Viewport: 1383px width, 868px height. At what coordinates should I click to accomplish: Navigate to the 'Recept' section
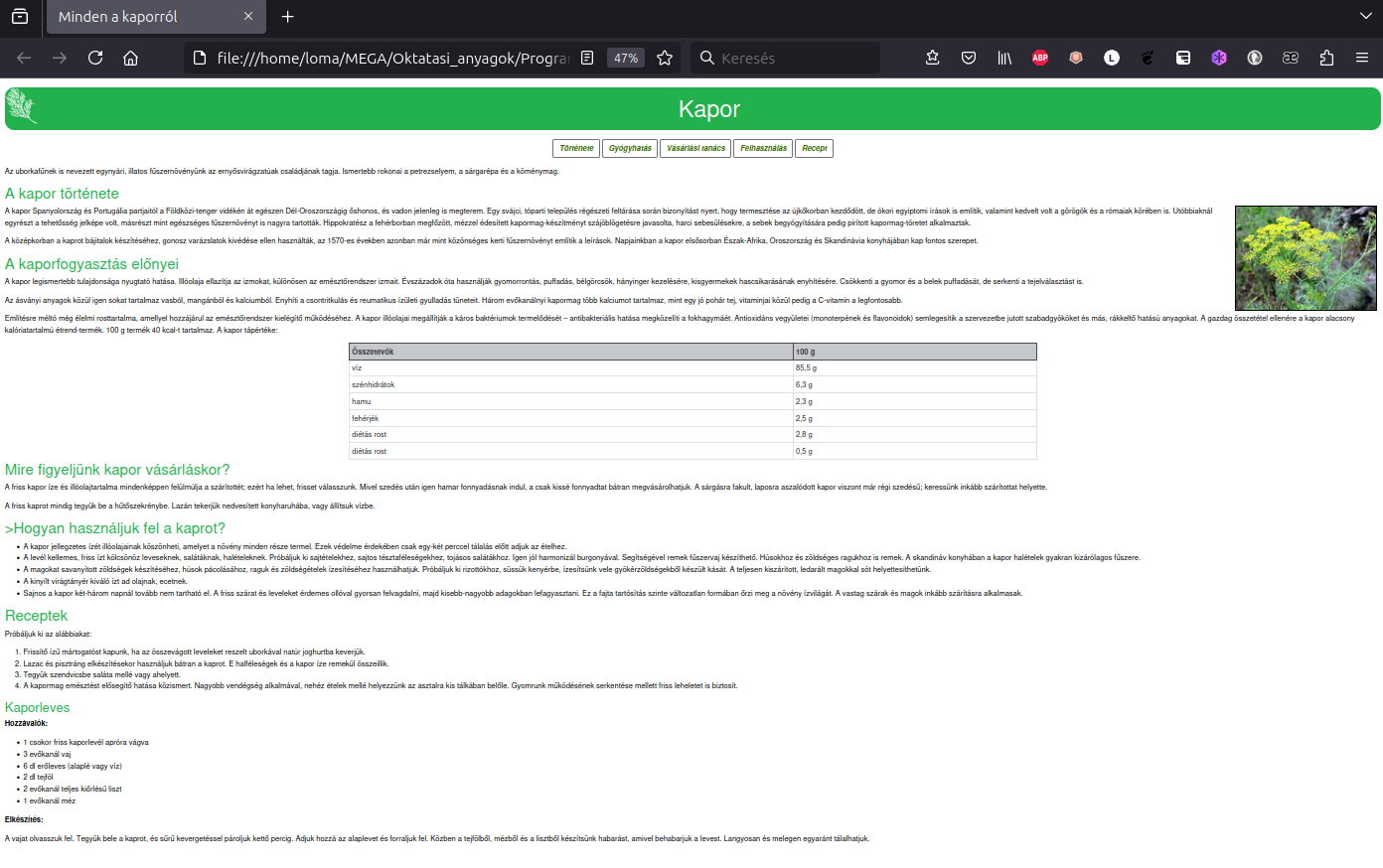814,148
